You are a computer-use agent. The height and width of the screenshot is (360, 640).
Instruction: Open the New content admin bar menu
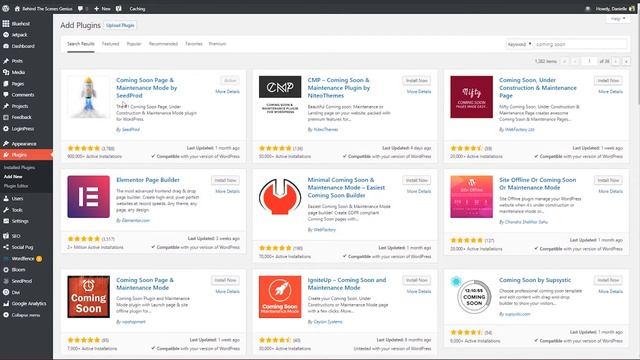click(102, 8)
